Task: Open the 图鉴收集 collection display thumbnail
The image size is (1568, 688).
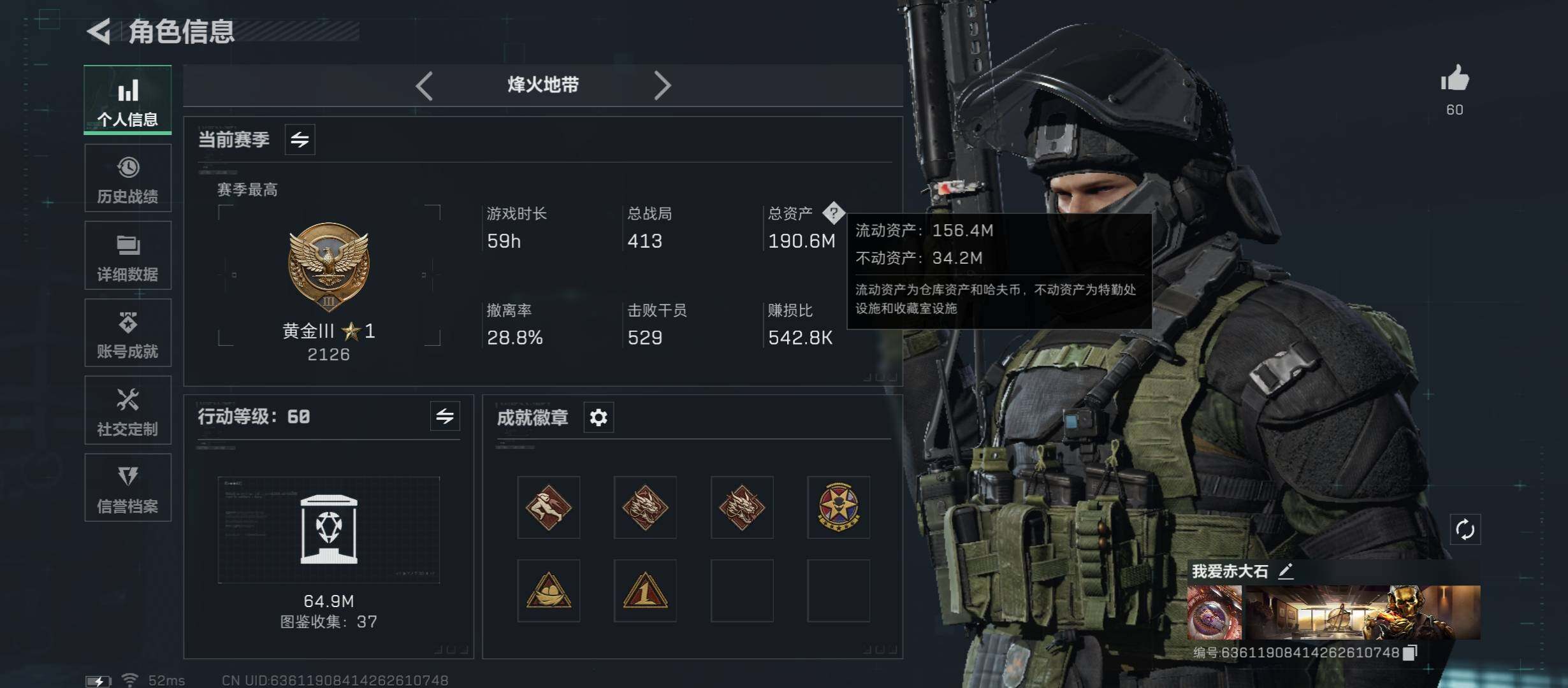Action: click(x=329, y=529)
